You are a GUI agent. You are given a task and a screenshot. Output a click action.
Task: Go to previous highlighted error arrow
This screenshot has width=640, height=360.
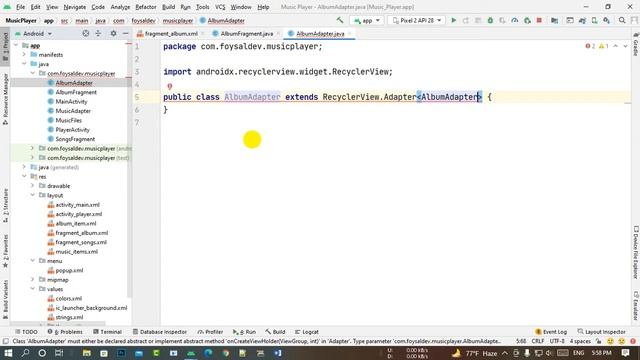616,46
